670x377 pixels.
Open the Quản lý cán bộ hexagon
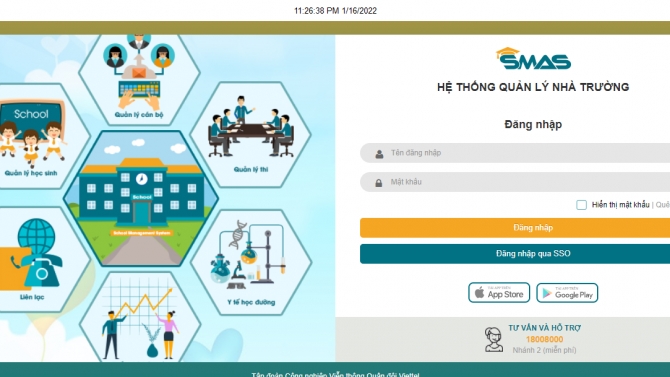click(x=139, y=79)
